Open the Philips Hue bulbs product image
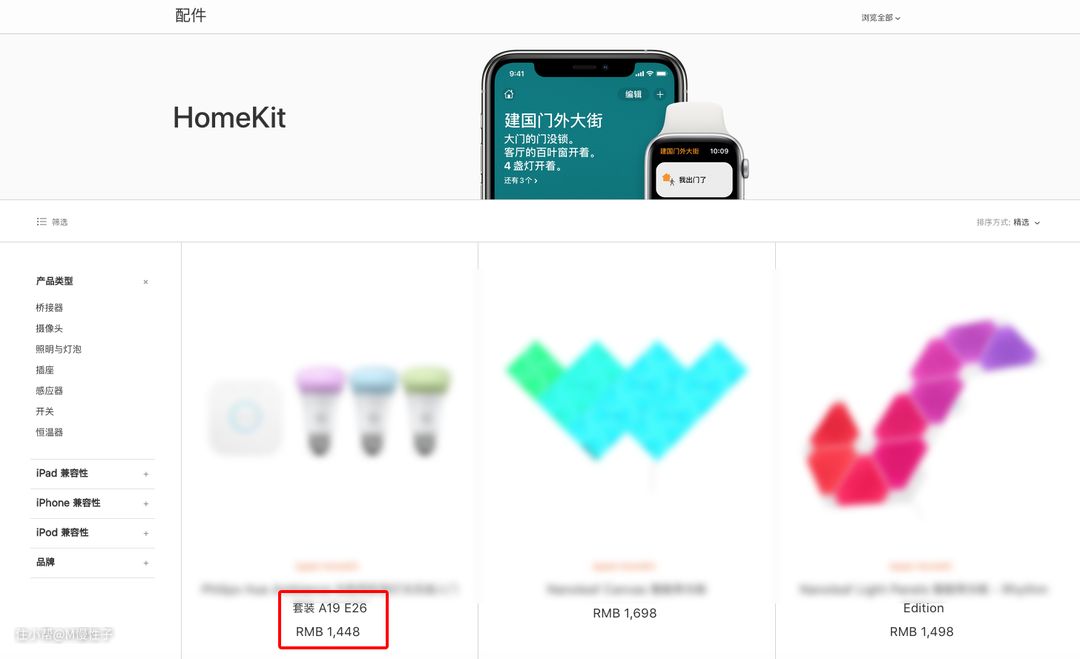1080x659 pixels. coord(329,411)
